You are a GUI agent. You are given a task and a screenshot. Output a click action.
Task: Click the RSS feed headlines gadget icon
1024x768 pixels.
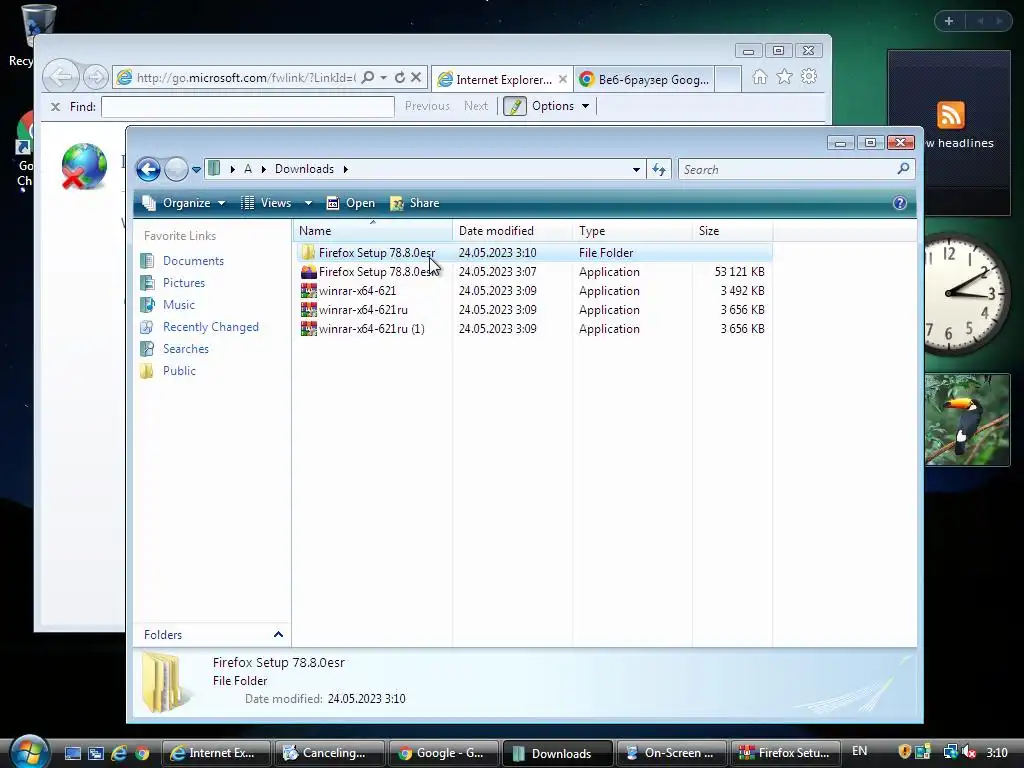(950, 115)
